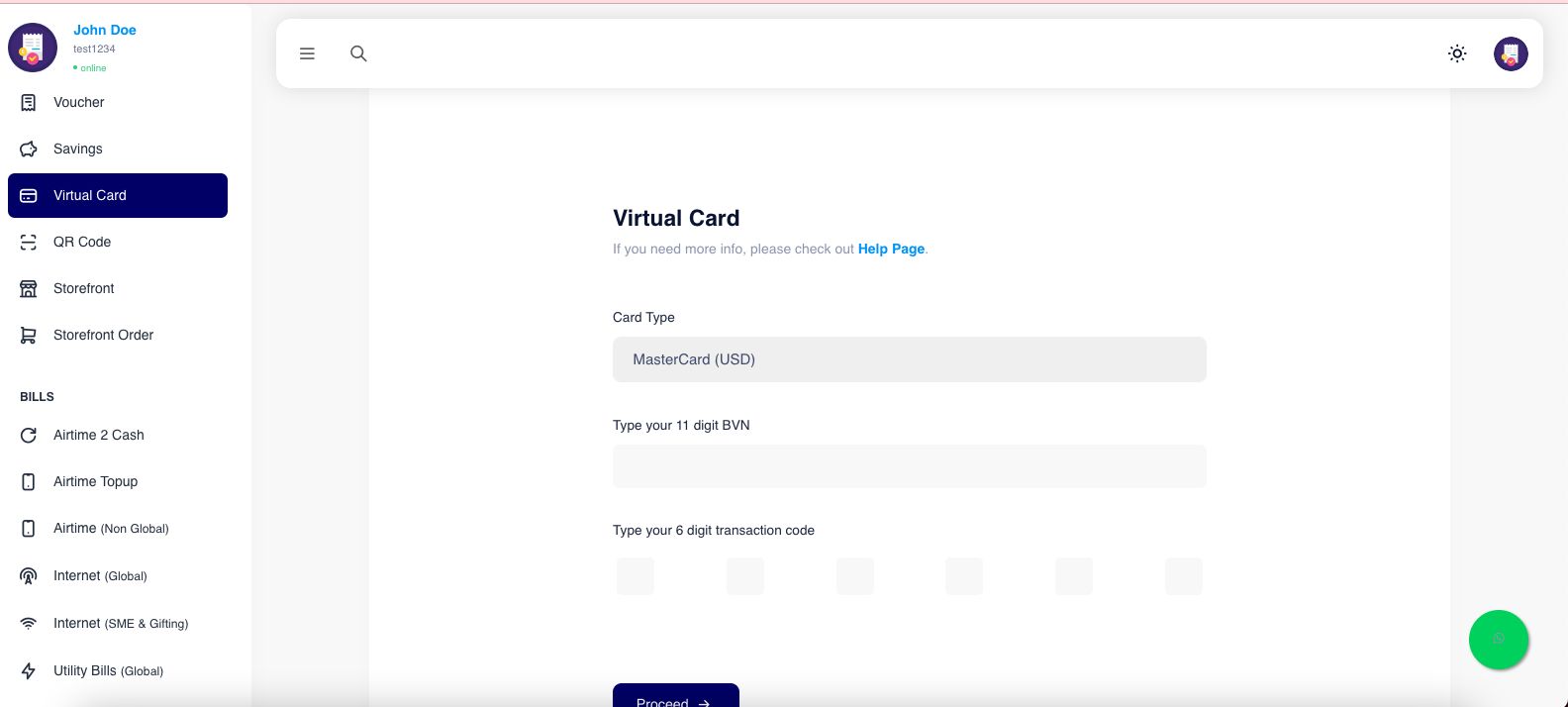Open the search magnifier icon
1568x707 pixels.
click(x=358, y=53)
